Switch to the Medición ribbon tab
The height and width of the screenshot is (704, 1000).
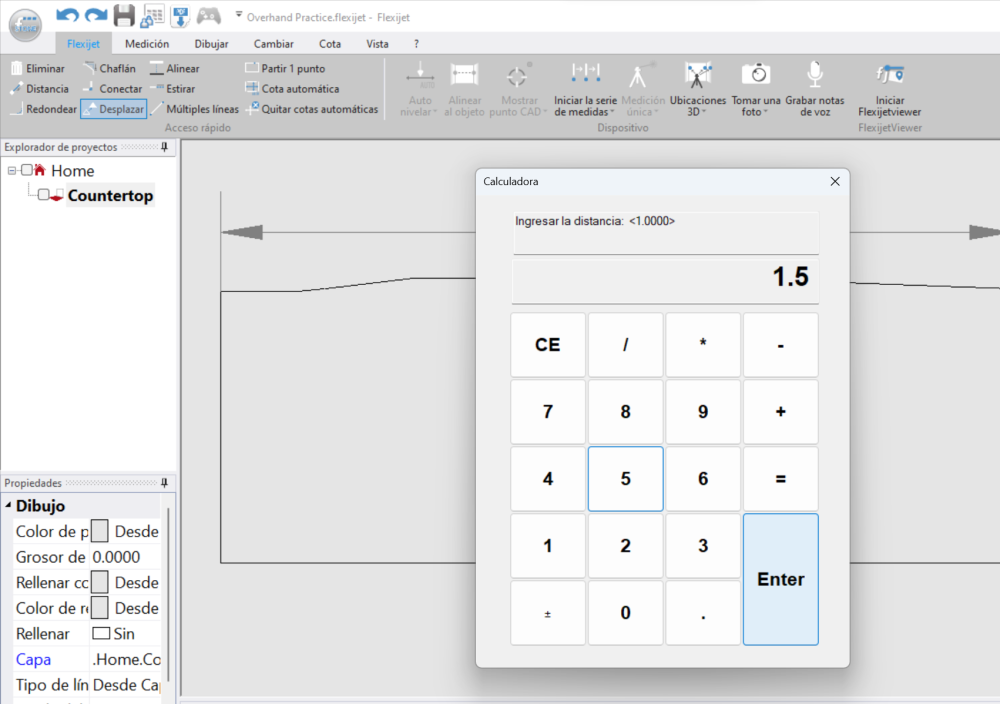point(146,44)
